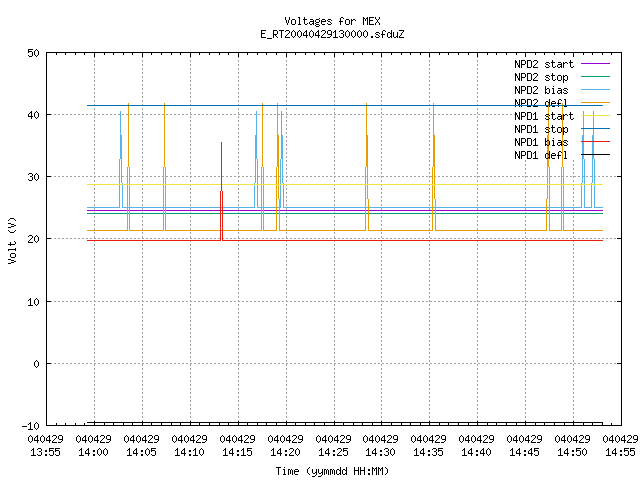
Task: Click the red NPD1 bias spike near 14:13
Action: pyautogui.click(x=222, y=191)
